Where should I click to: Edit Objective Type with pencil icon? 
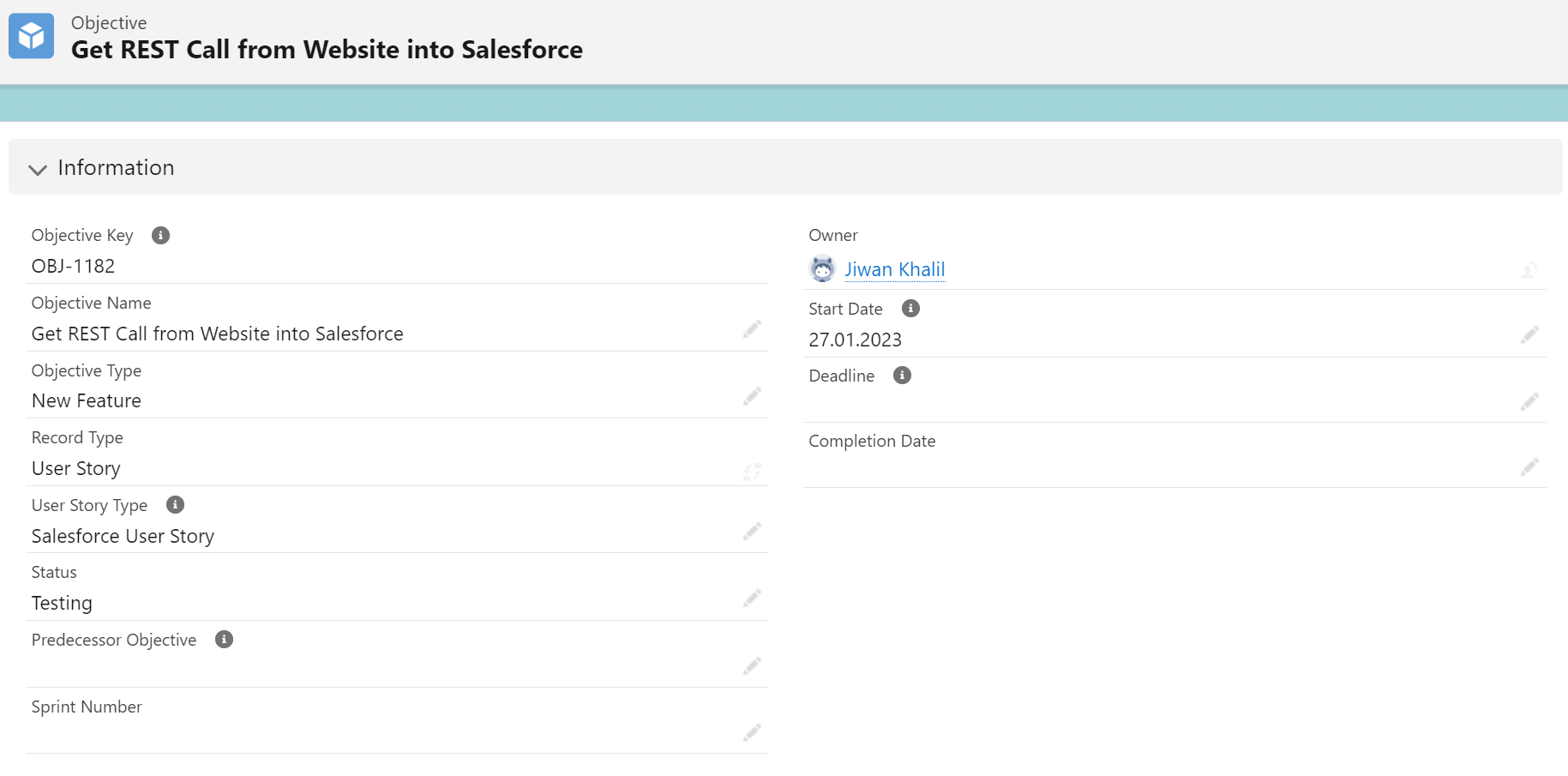coord(752,396)
